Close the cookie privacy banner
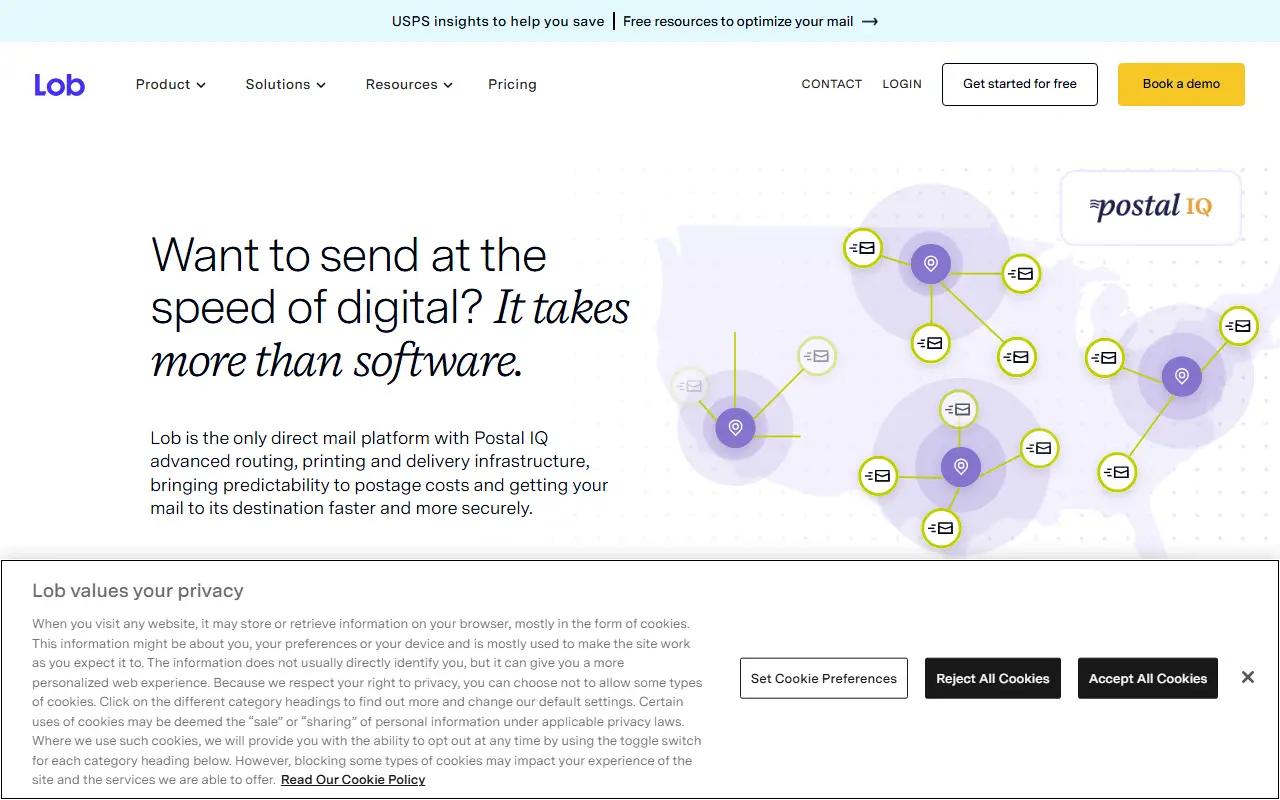 tap(1248, 677)
